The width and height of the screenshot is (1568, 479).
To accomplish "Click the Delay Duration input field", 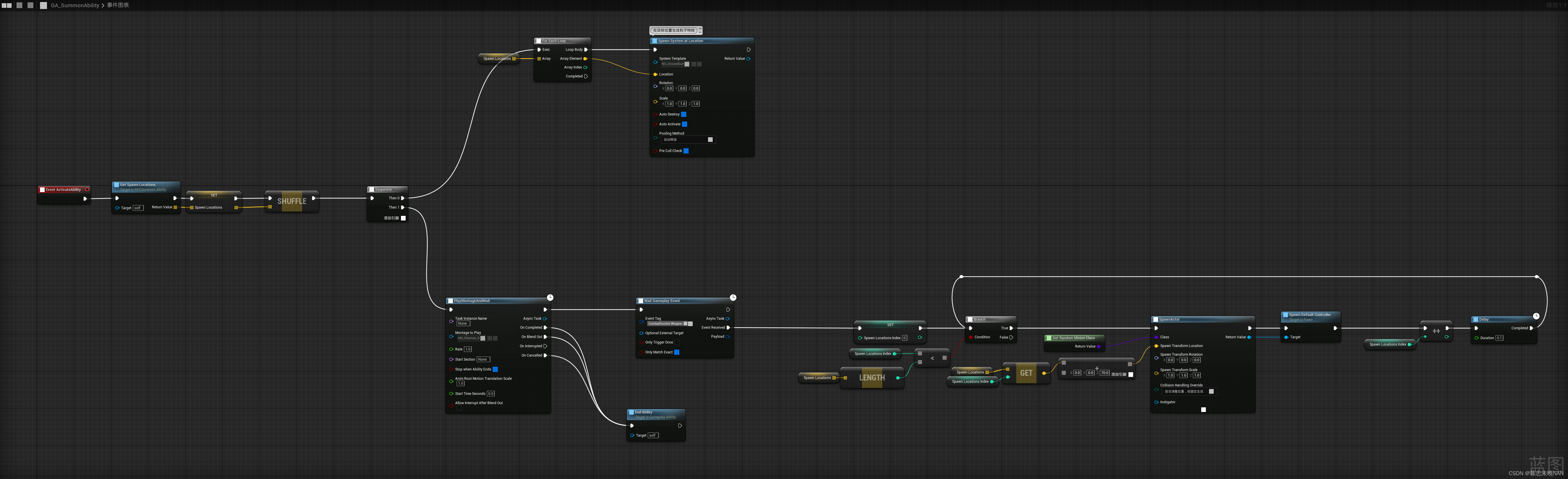I will [x=1499, y=338].
